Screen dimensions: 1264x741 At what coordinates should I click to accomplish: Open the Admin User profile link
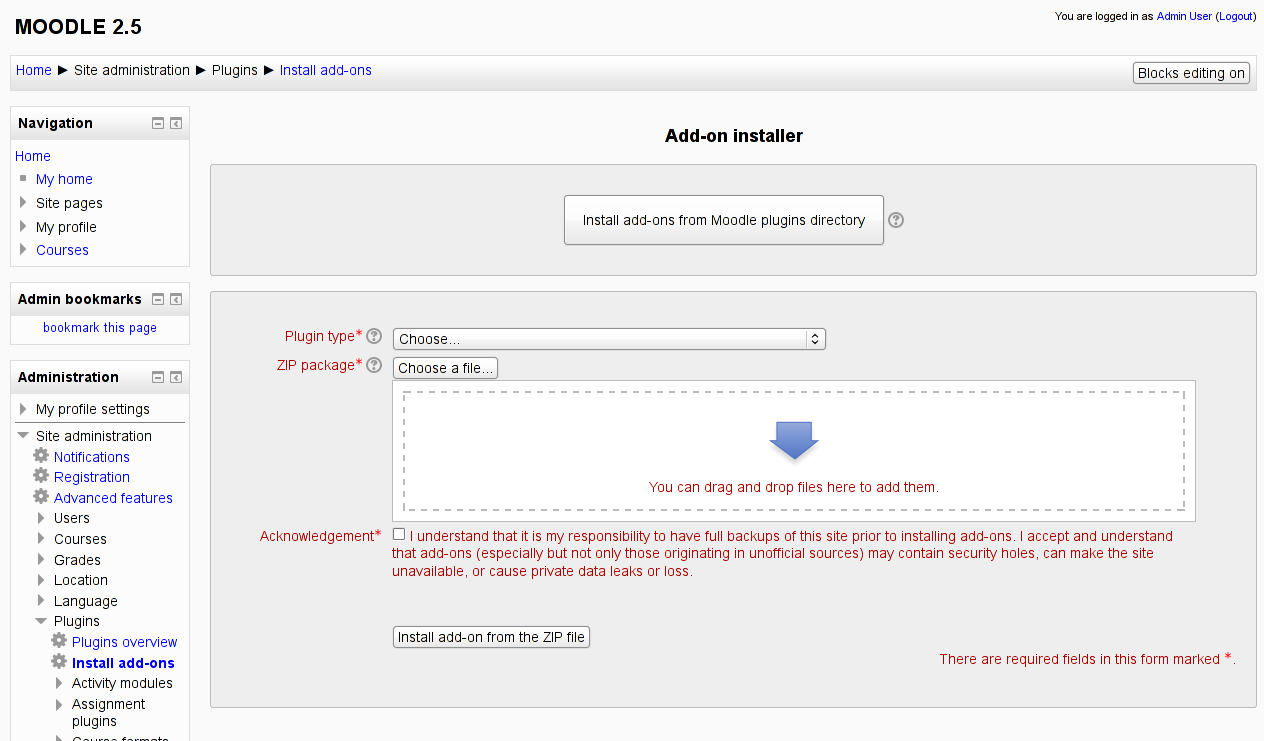click(x=1184, y=16)
